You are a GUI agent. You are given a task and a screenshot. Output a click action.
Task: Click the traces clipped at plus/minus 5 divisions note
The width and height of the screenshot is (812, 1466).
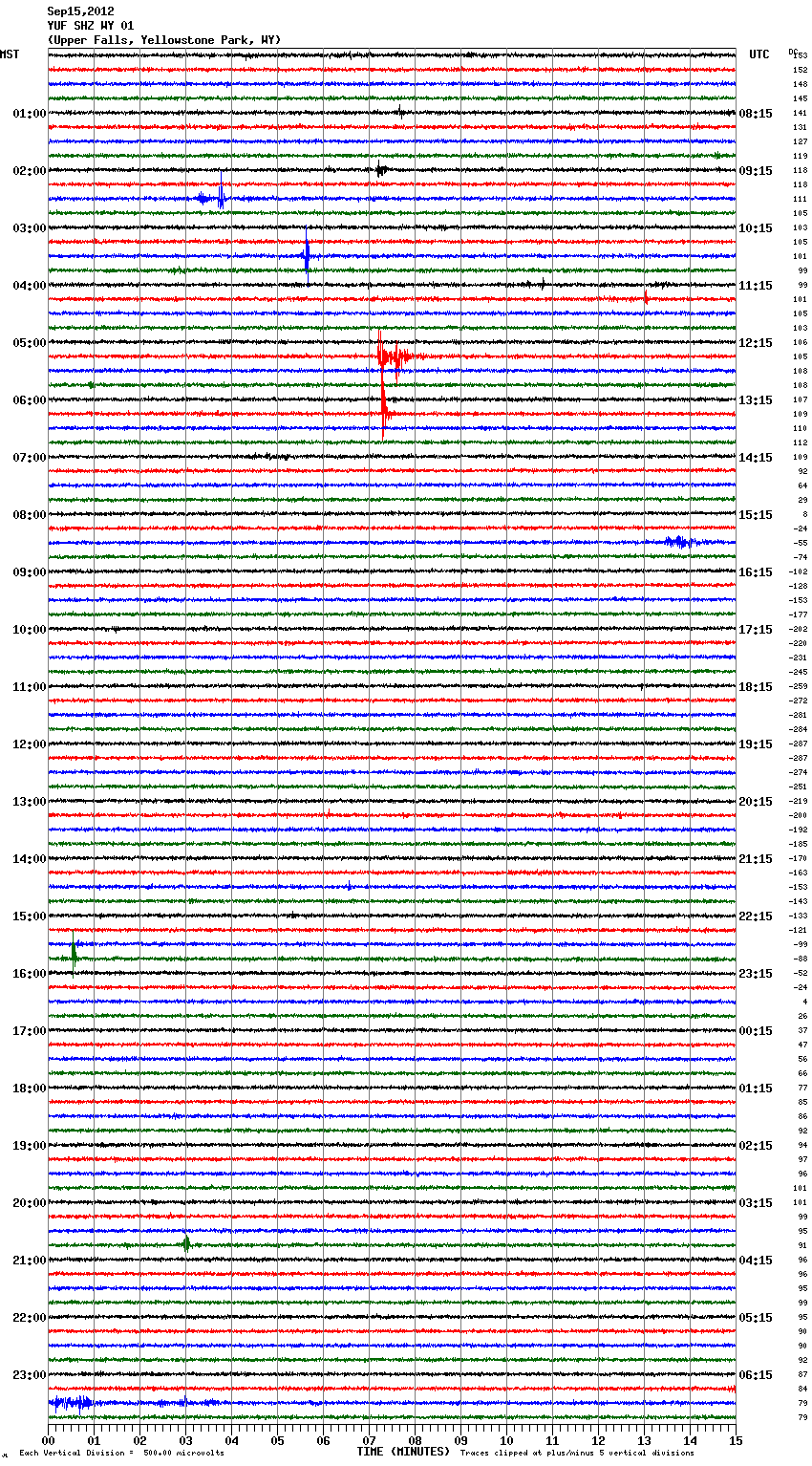tap(577, 1453)
